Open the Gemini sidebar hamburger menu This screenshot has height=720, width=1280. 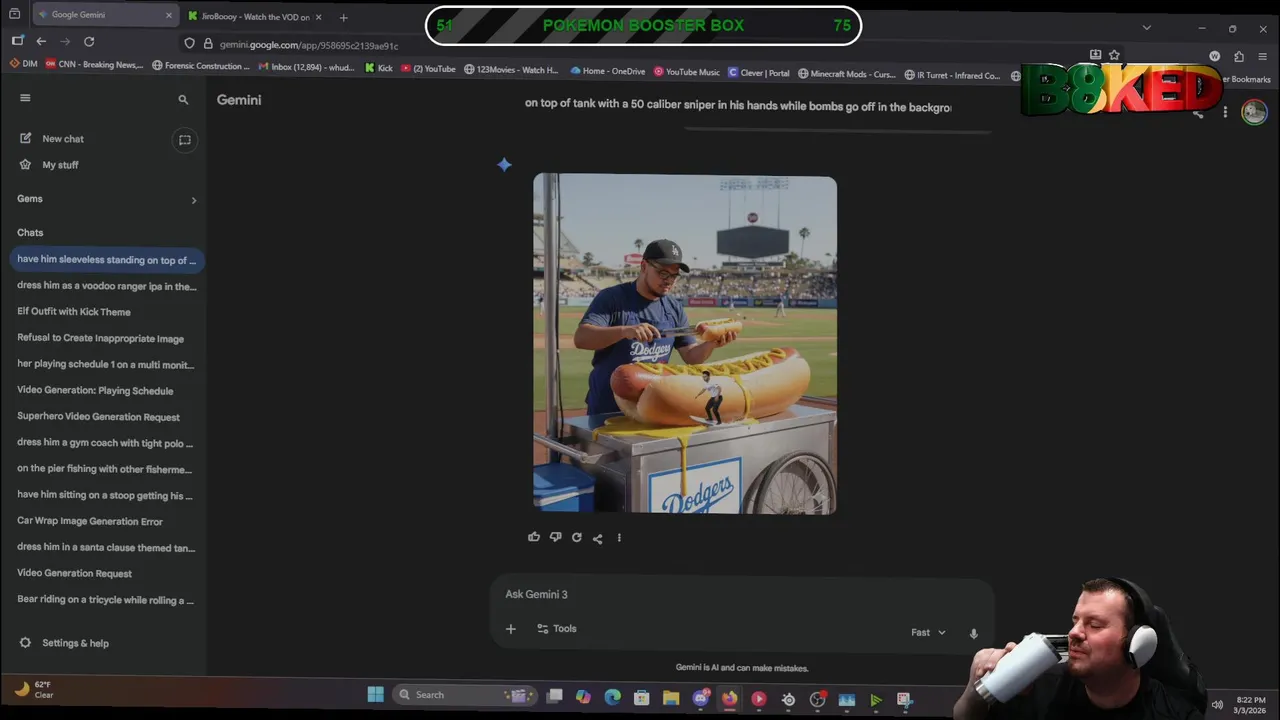point(25,98)
